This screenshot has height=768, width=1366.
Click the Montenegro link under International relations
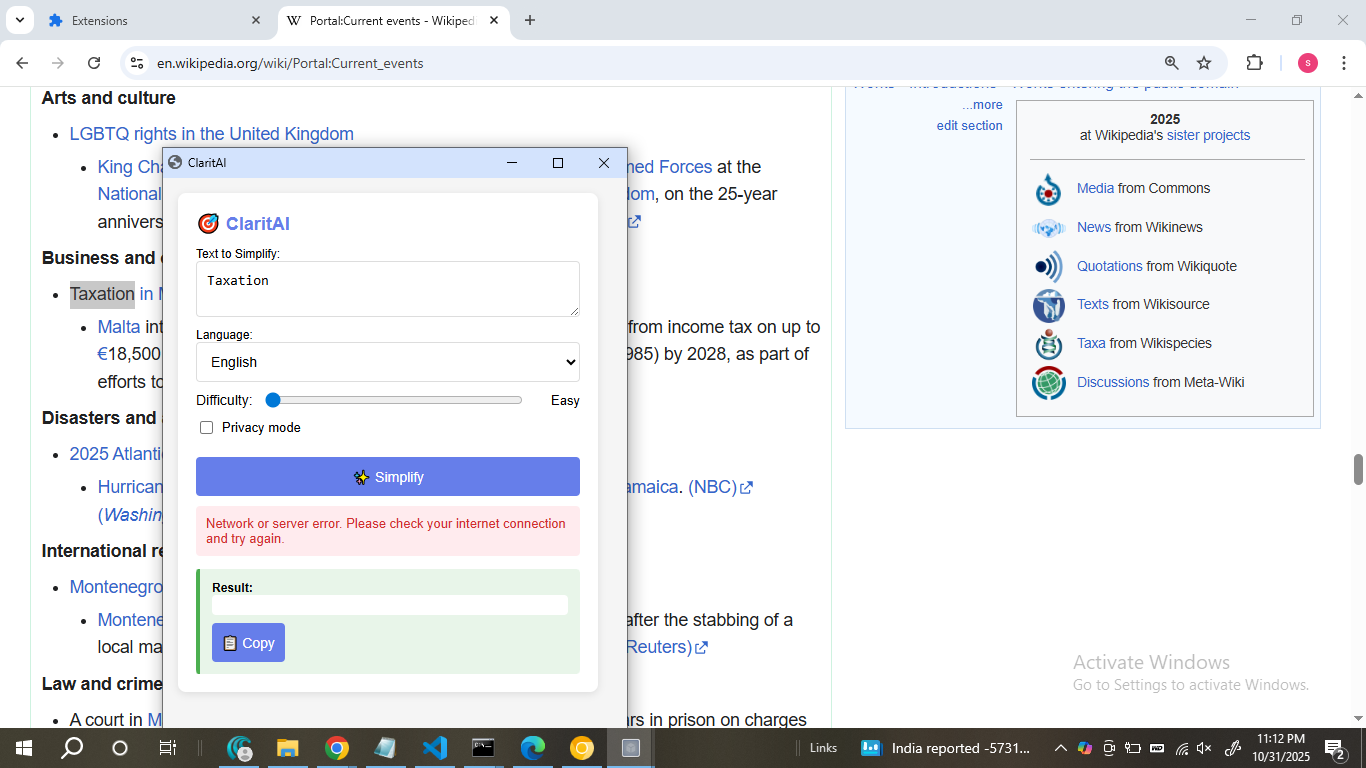point(116,587)
